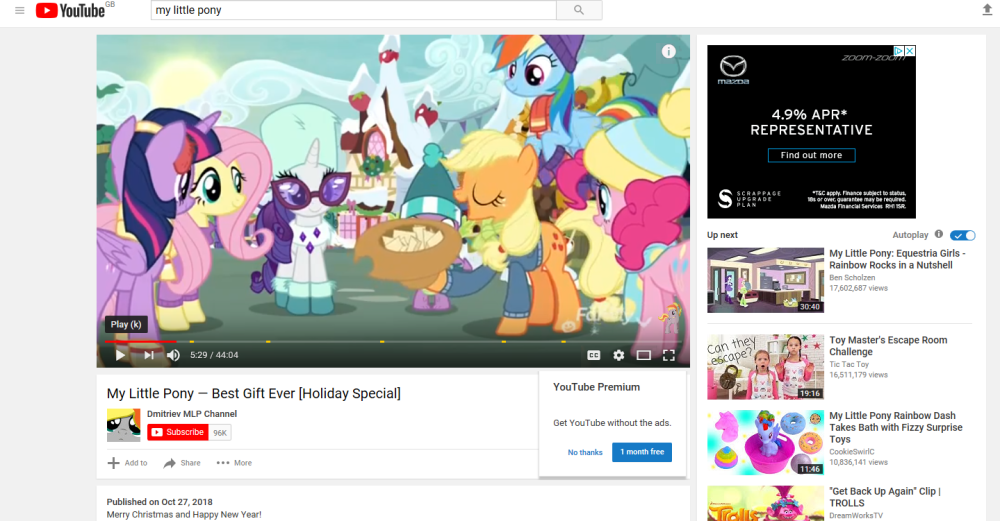Open Tic Tac Toy channel
The height and width of the screenshot is (521, 1000).
tap(849, 364)
